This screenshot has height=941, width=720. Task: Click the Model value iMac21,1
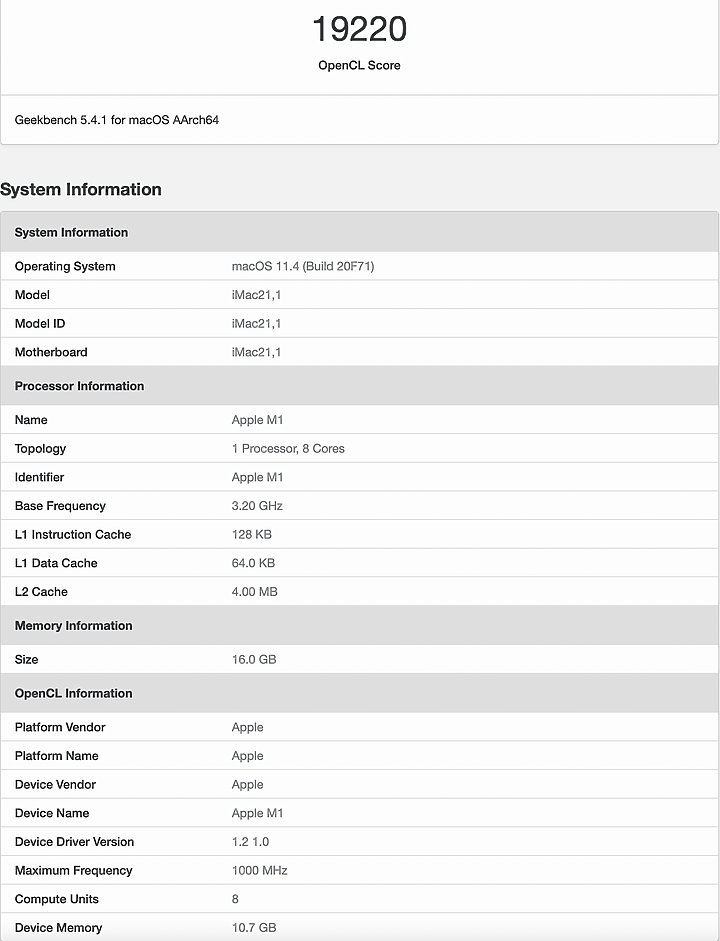256,295
